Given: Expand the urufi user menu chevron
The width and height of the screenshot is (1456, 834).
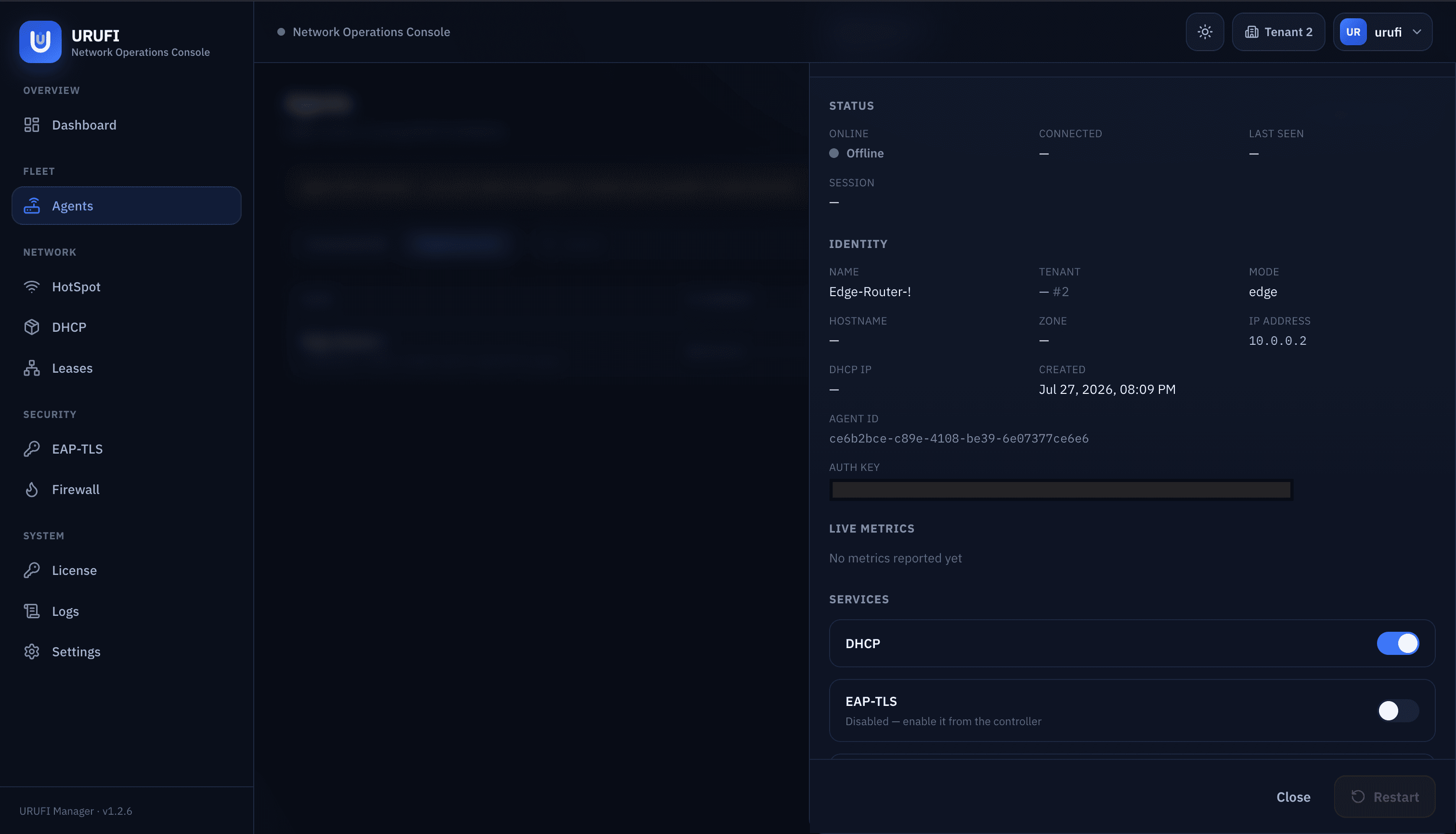Looking at the screenshot, I should pos(1417,32).
